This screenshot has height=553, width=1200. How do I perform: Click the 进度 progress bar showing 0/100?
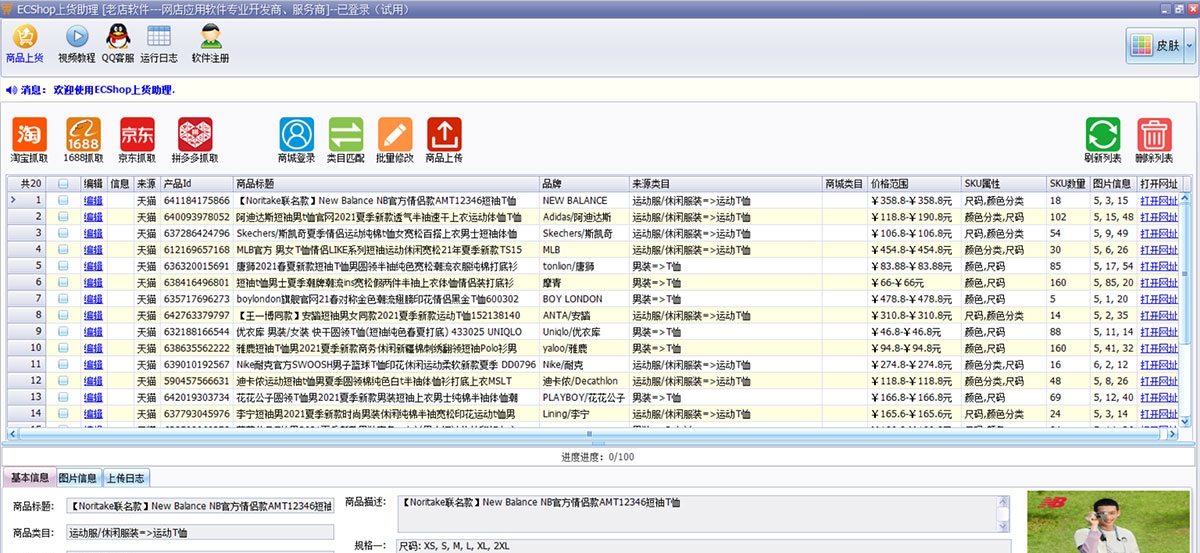pos(599,457)
